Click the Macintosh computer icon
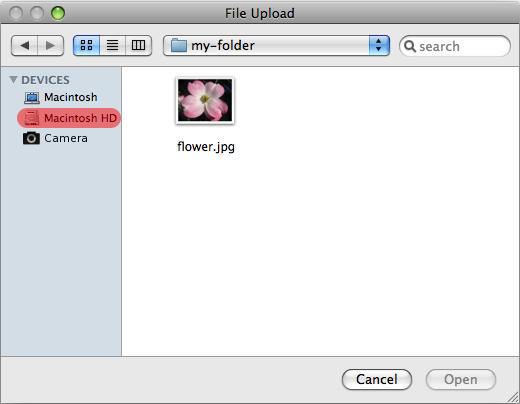The image size is (520, 404). pyautogui.click(x=32, y=98)
